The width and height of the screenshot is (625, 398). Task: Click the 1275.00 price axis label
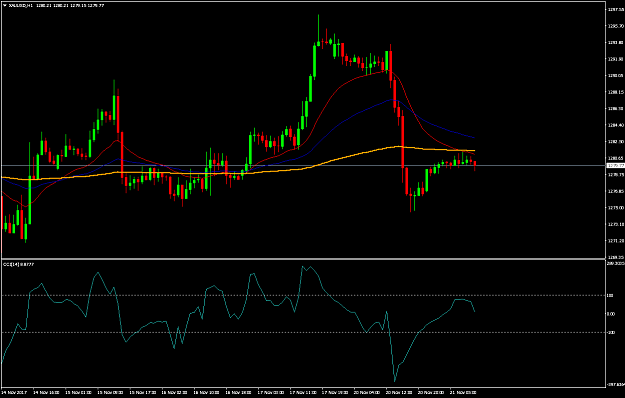616,208
